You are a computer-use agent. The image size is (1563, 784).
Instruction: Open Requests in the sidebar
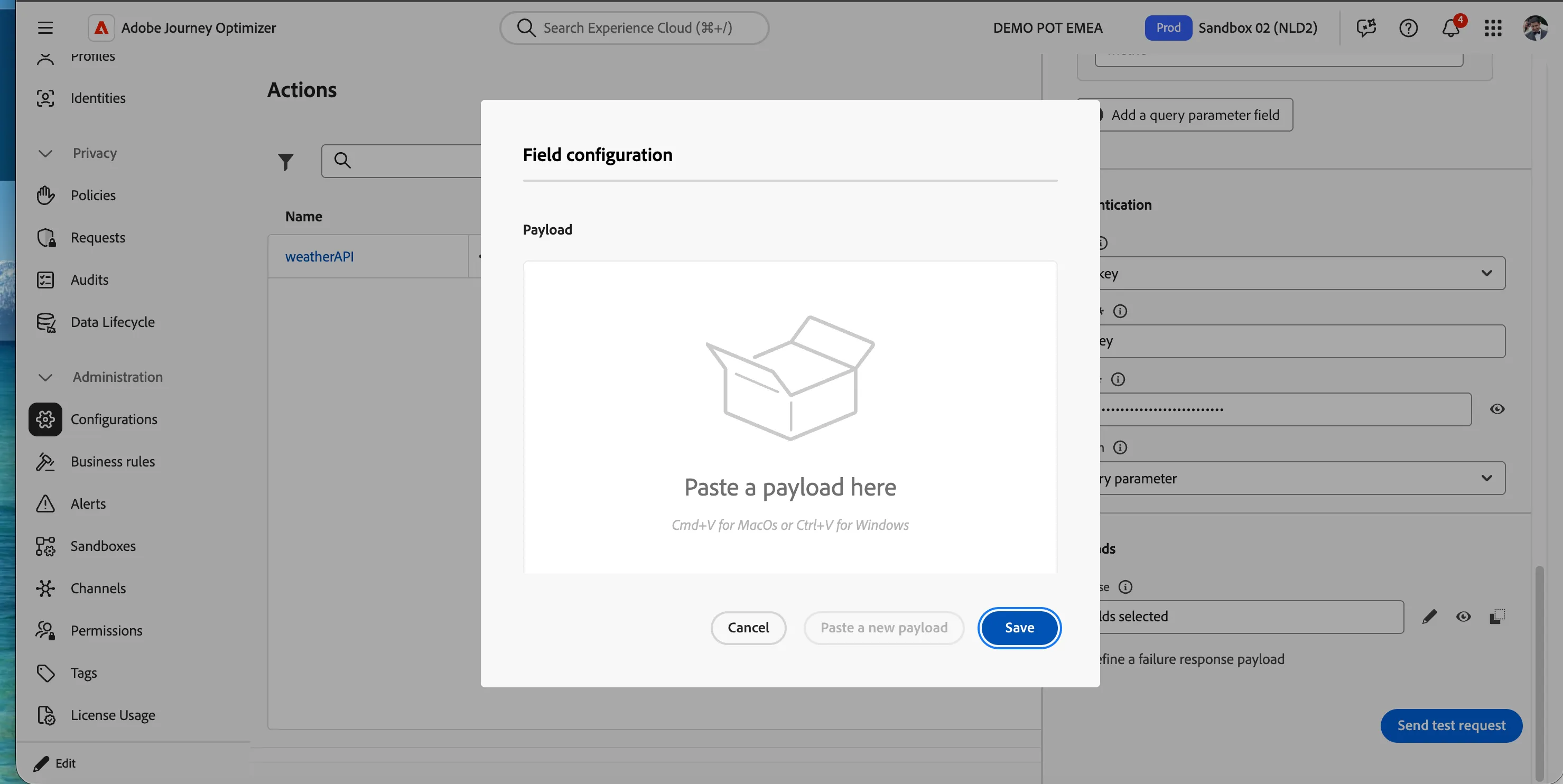point(98,238)
